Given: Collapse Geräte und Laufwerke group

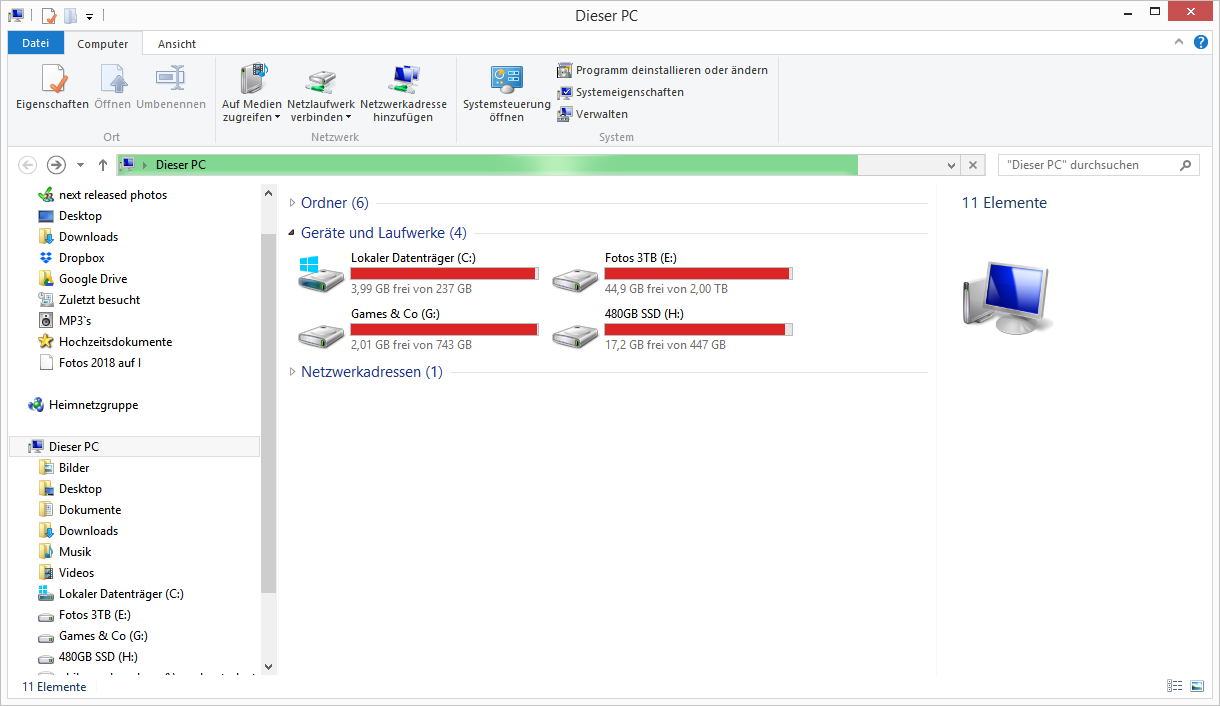Looking at the screenshot, I should click(292, 233).
